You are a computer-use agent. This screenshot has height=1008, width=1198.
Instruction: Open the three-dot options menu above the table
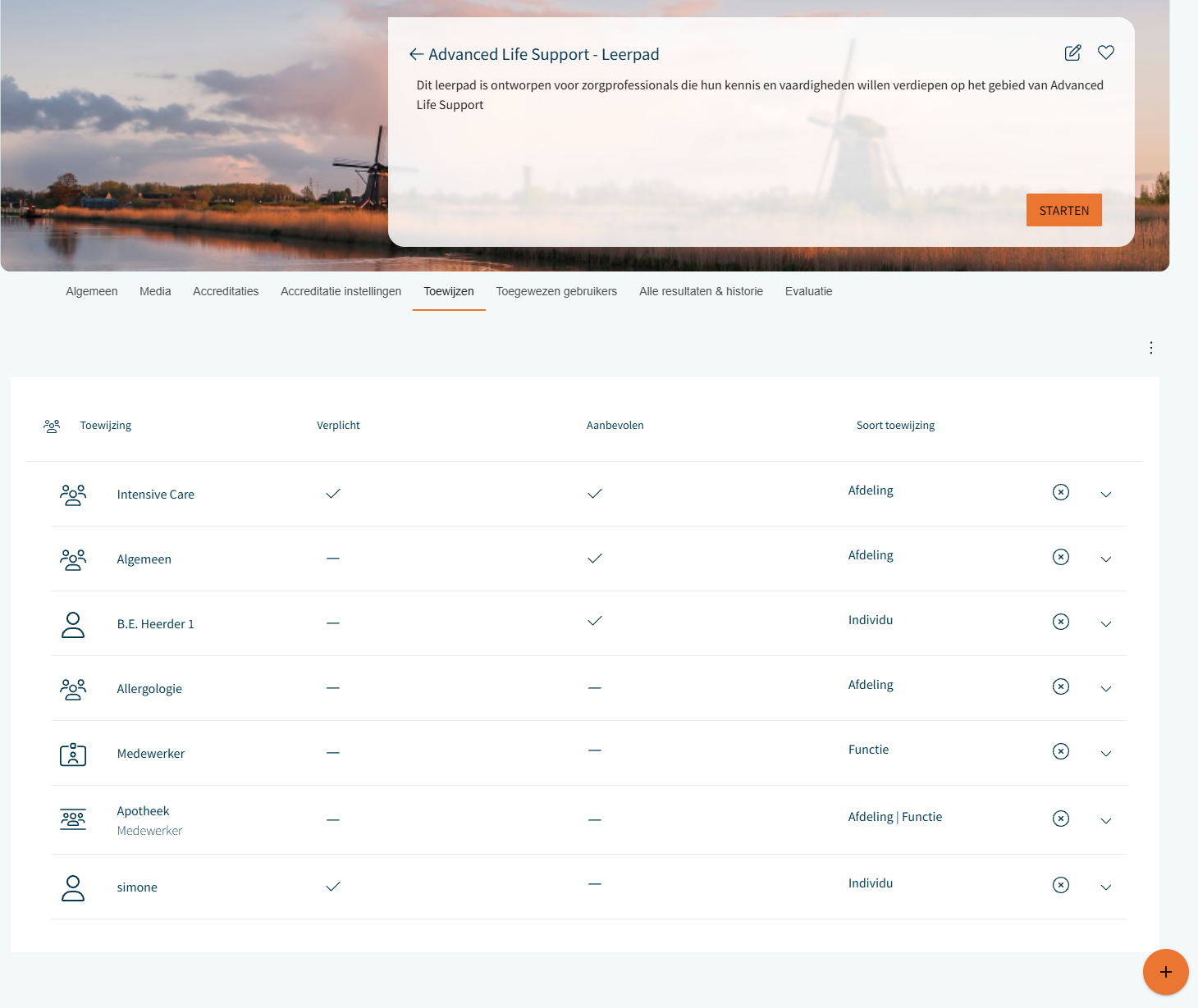(x=1151, y=348)
